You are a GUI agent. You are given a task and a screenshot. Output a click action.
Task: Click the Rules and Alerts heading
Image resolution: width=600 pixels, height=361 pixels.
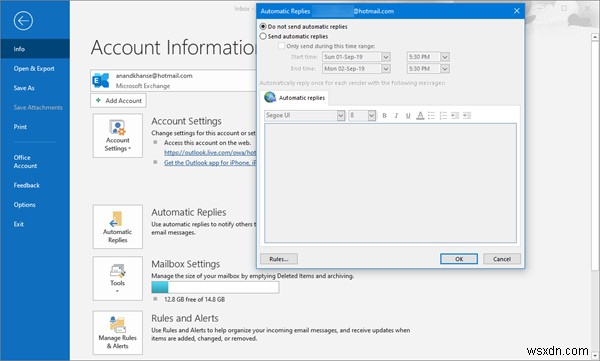(185, 319)
